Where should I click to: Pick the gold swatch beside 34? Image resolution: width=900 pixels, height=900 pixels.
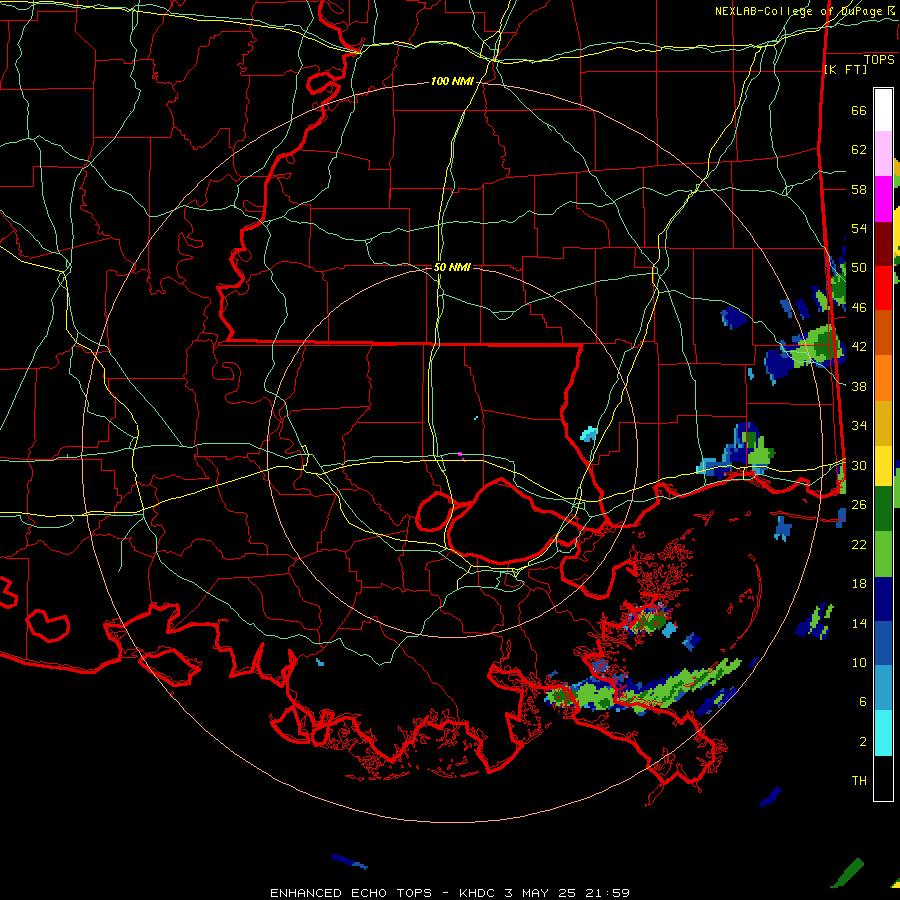point(883,423)
